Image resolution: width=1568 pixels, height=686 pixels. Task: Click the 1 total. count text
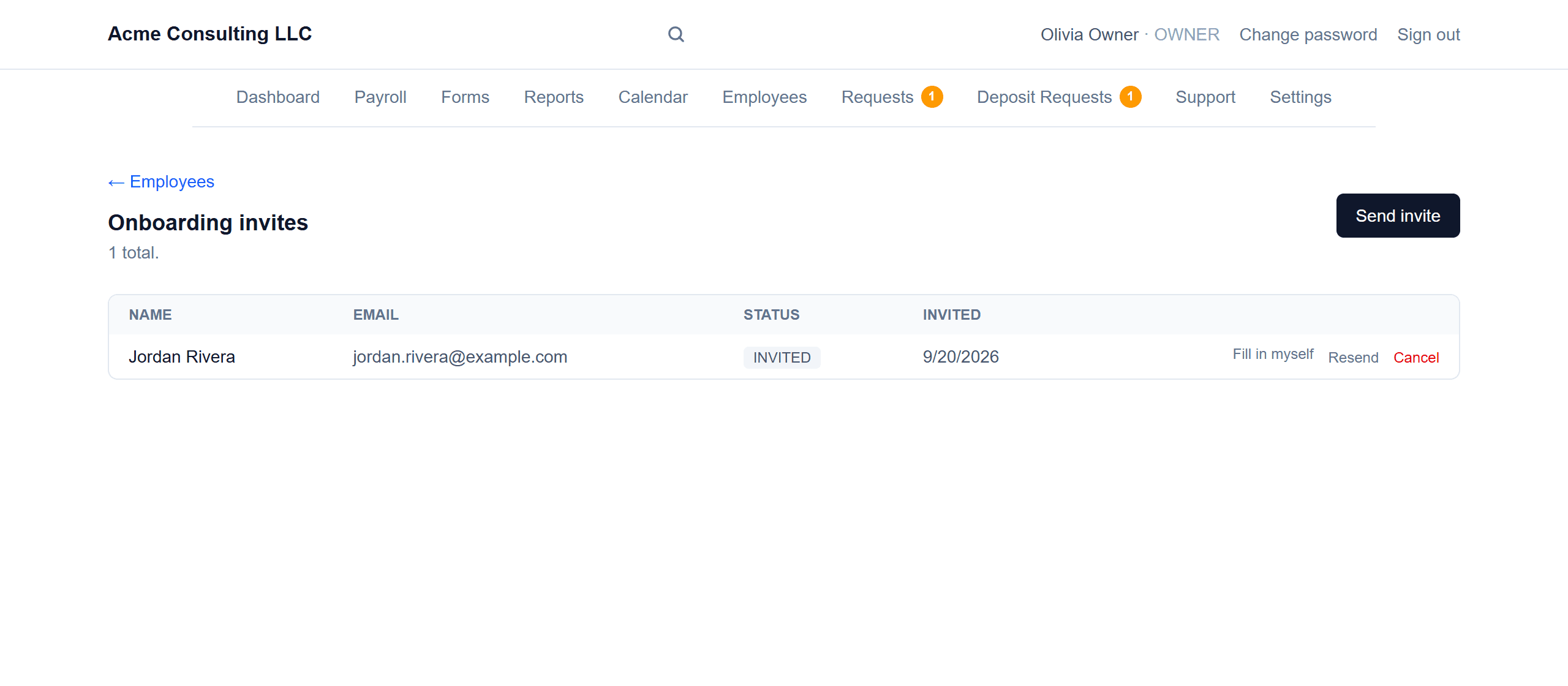[134, 252]
